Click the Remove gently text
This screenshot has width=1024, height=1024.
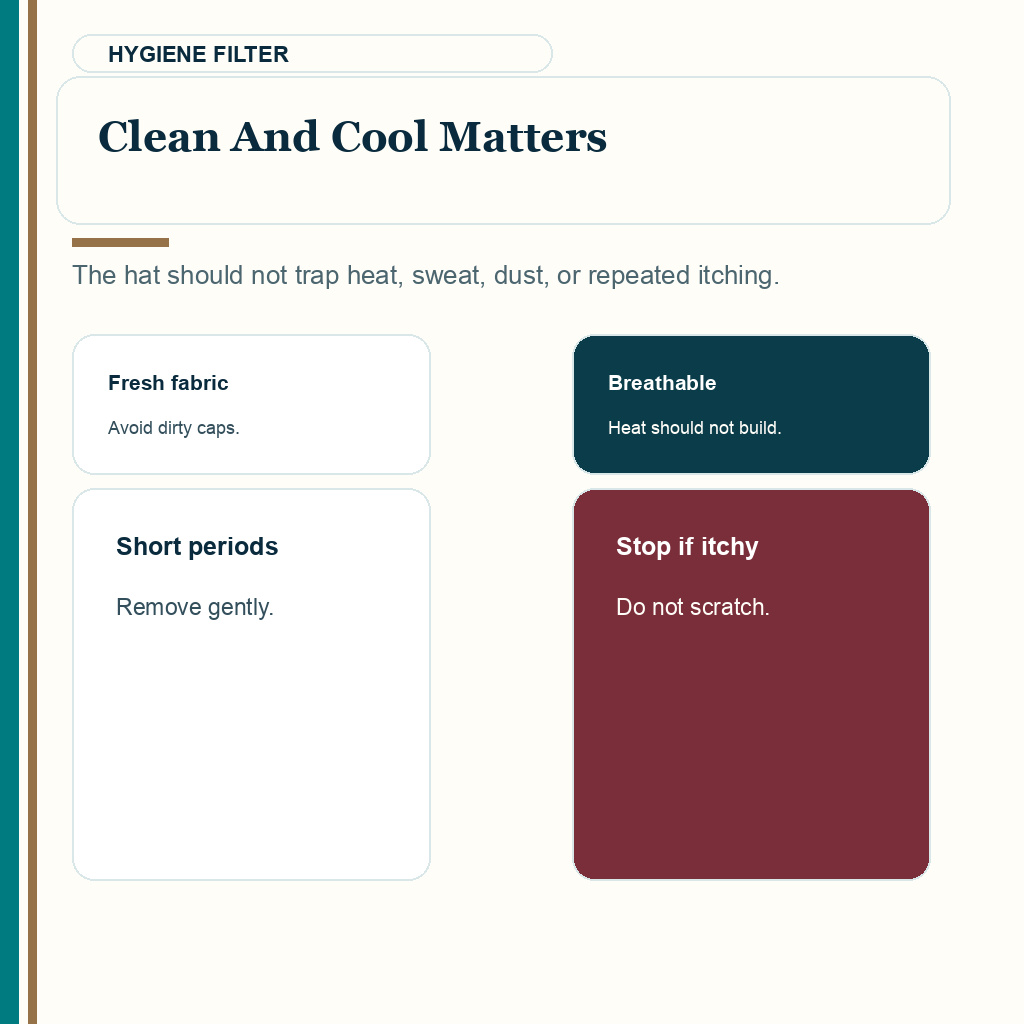[x=195, y=607]
